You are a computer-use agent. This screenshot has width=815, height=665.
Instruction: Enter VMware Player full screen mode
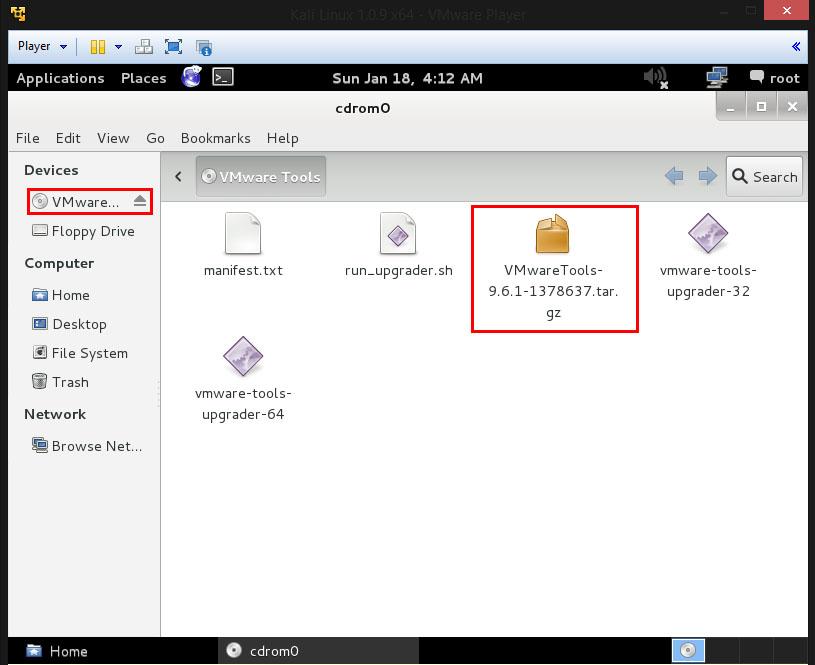pos(174,47)
